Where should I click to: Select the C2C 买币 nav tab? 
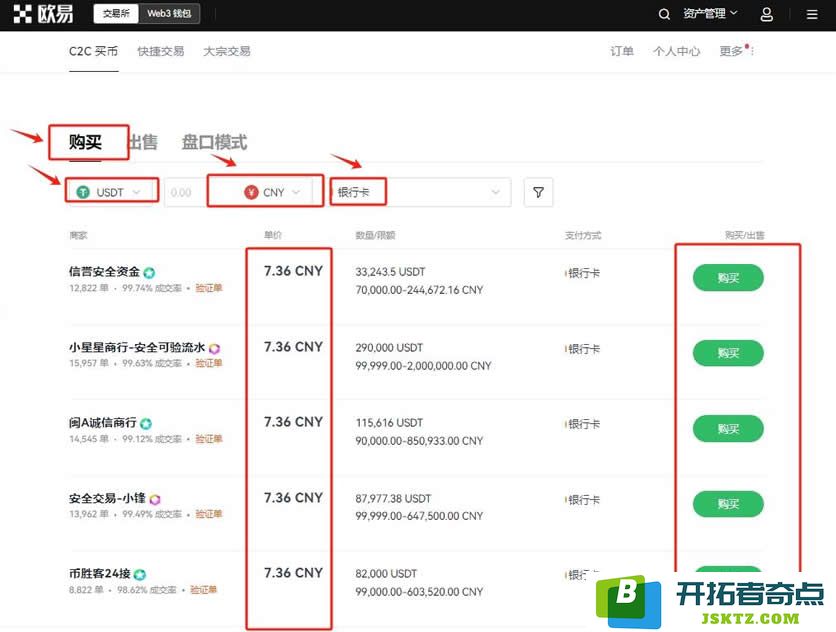(94, 51)
